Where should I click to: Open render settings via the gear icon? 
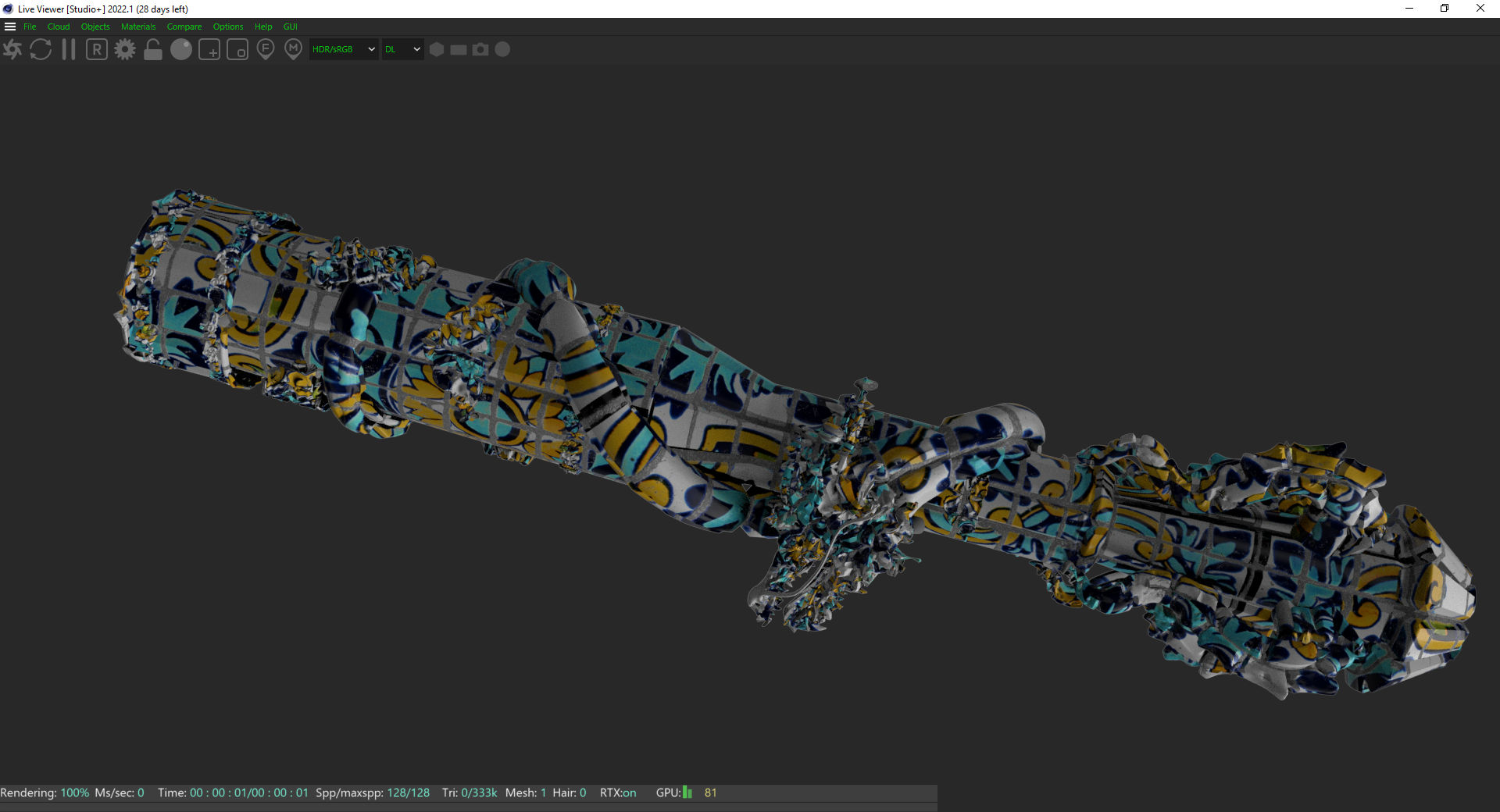point(125,50)
